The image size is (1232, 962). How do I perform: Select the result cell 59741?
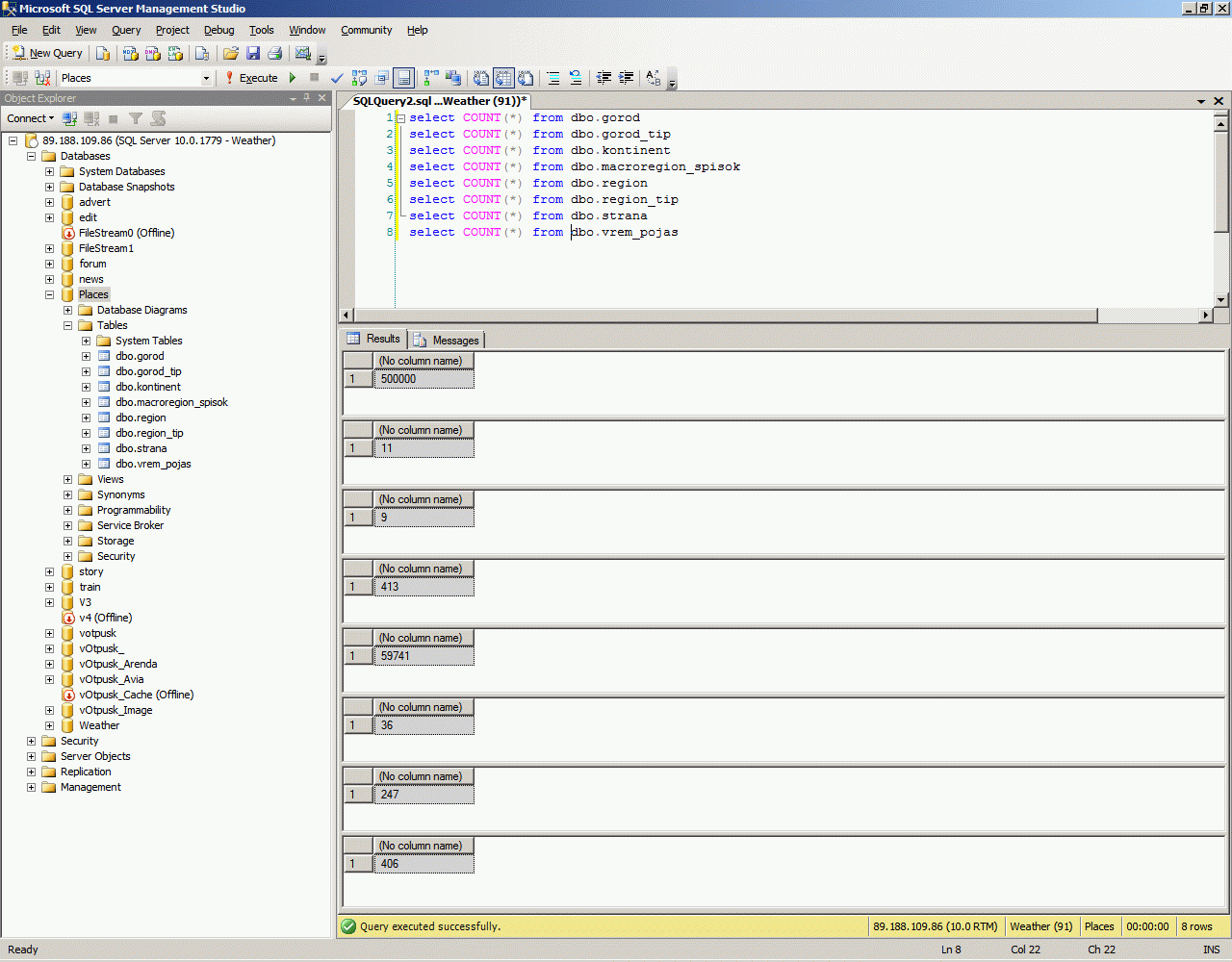(x=423, y=656)
